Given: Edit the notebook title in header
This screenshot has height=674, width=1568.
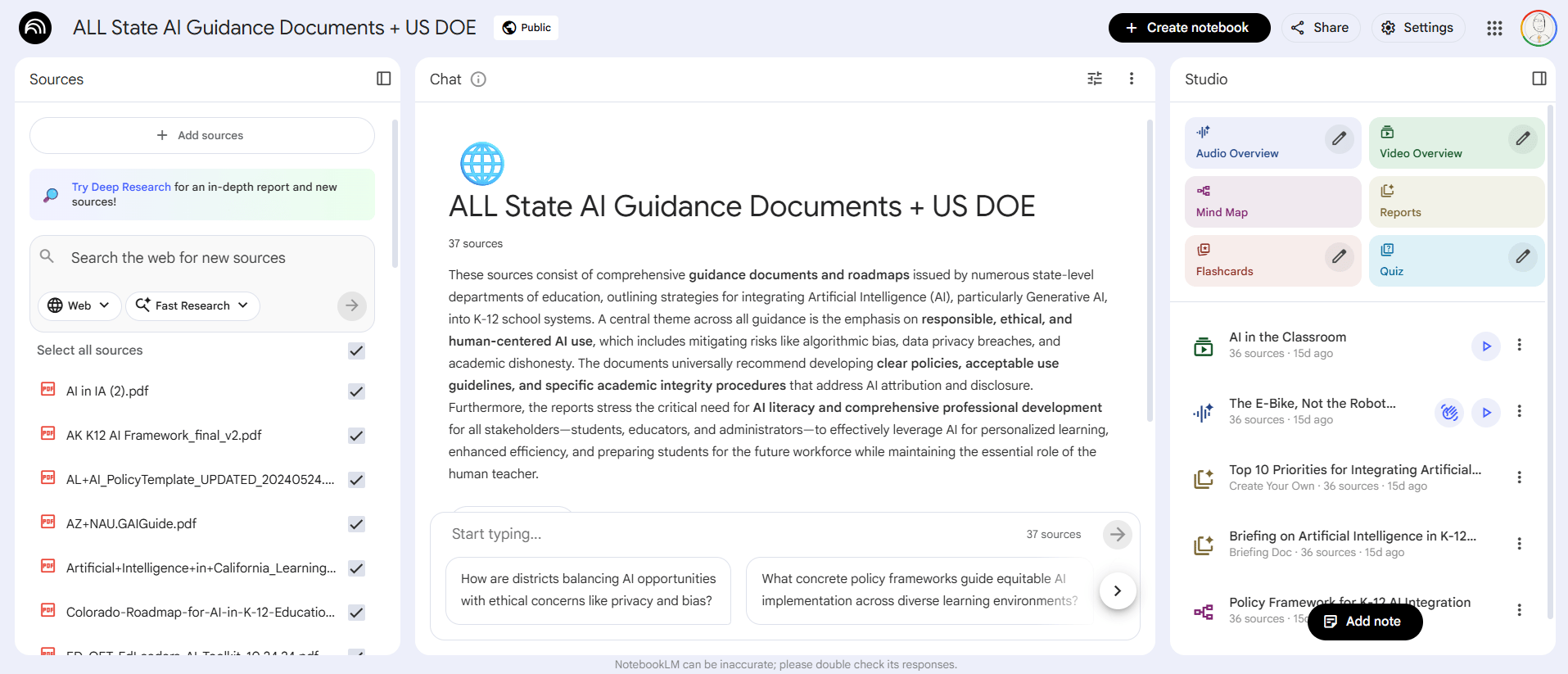Looking at the screenshot, I should point(274,28).
